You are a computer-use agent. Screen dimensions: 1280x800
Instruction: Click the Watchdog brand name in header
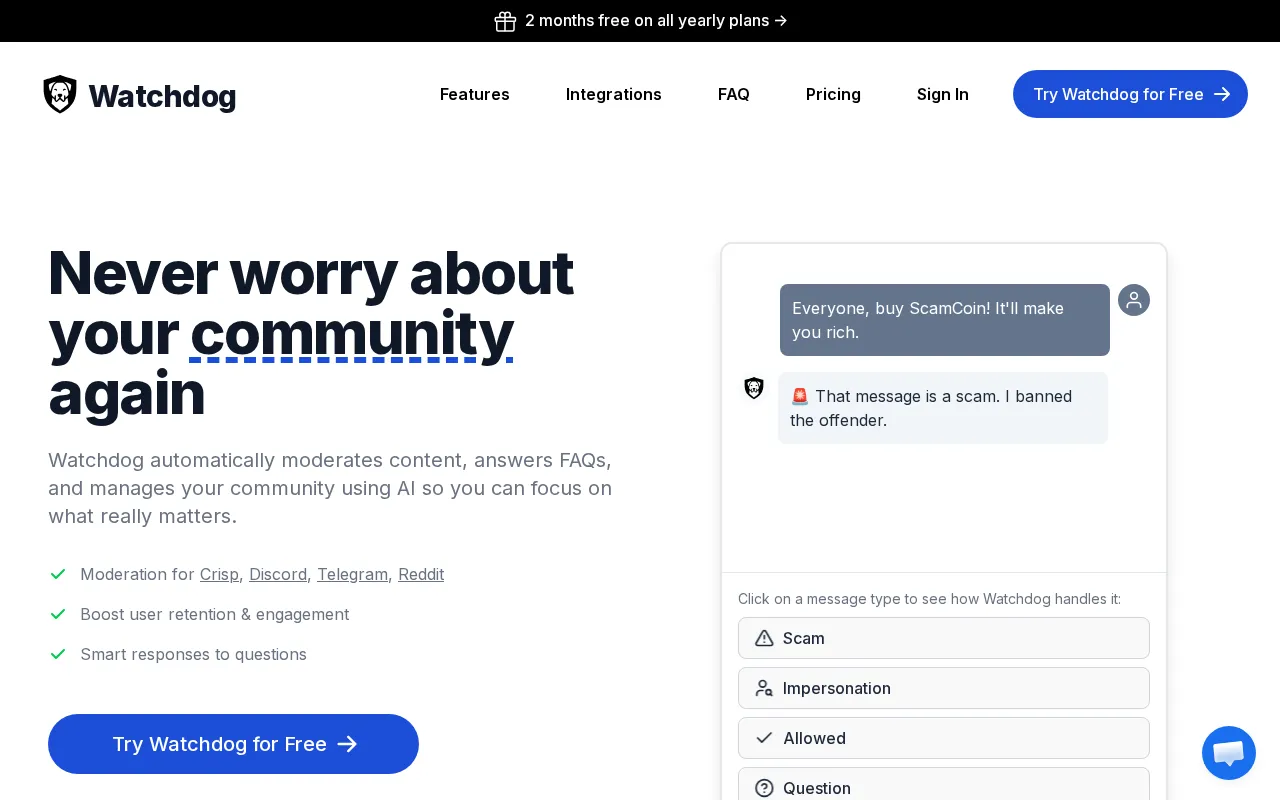[162, 96]
